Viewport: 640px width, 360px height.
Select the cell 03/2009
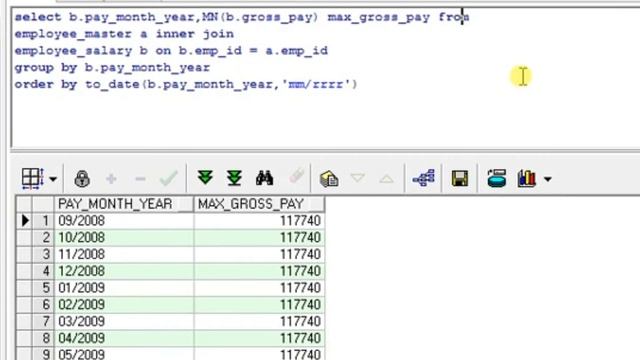pos(124,321)
